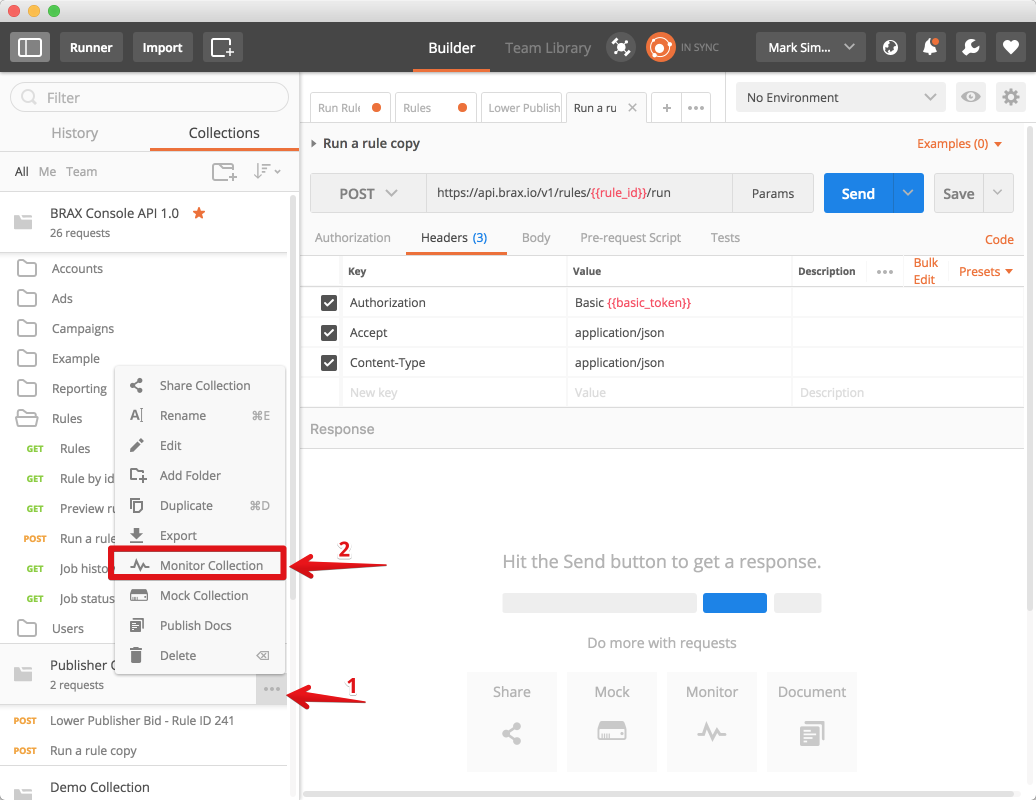
Task: Open notifications bell icon
Action: pos(930,48)
